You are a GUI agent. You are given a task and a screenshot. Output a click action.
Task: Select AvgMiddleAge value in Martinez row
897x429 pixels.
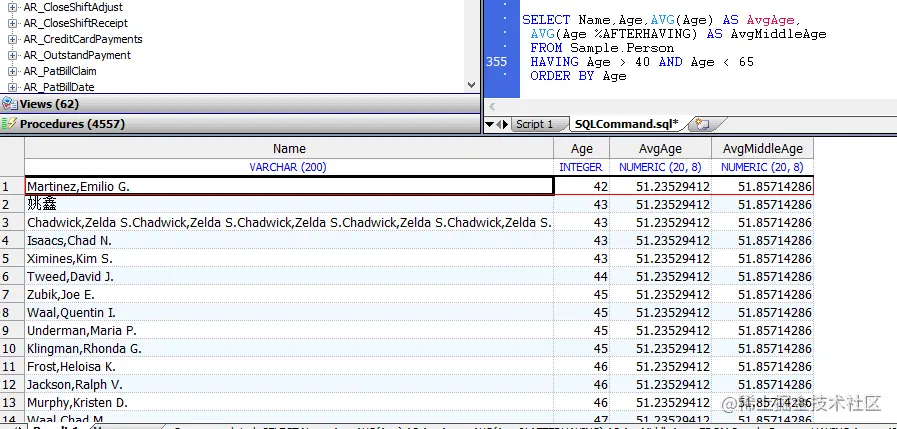(x=762, y=186)
